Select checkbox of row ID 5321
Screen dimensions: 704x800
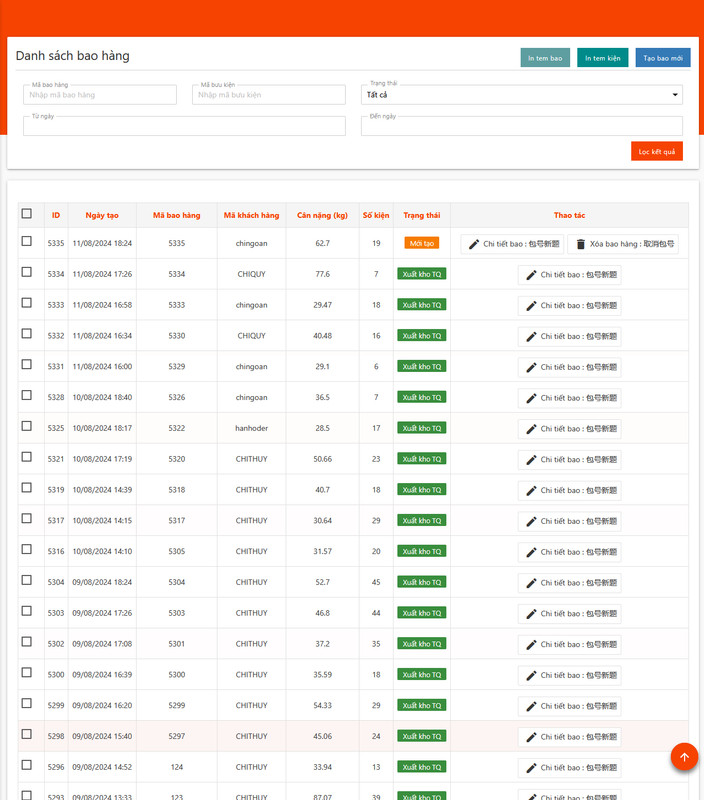pos(27,457)
